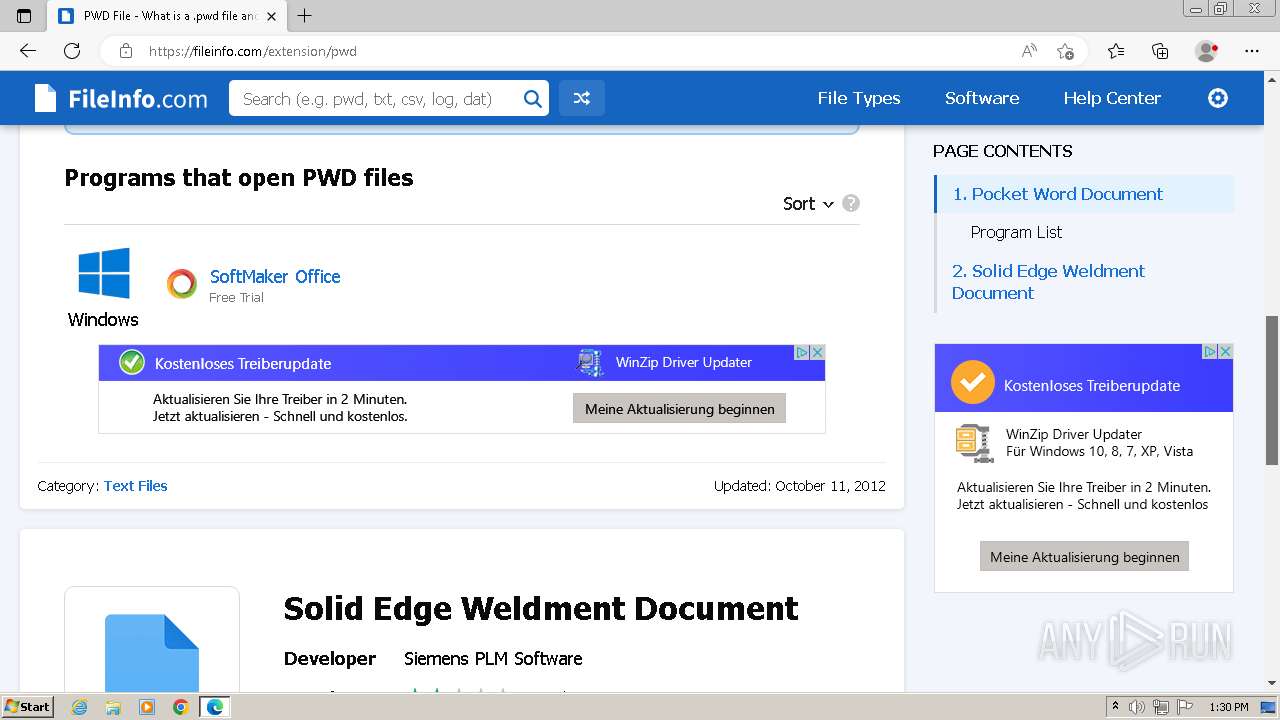Click the 1:30 PM taskbar clock
This screenshot has height=720, width=1280.
click(x=1228, y=707)
